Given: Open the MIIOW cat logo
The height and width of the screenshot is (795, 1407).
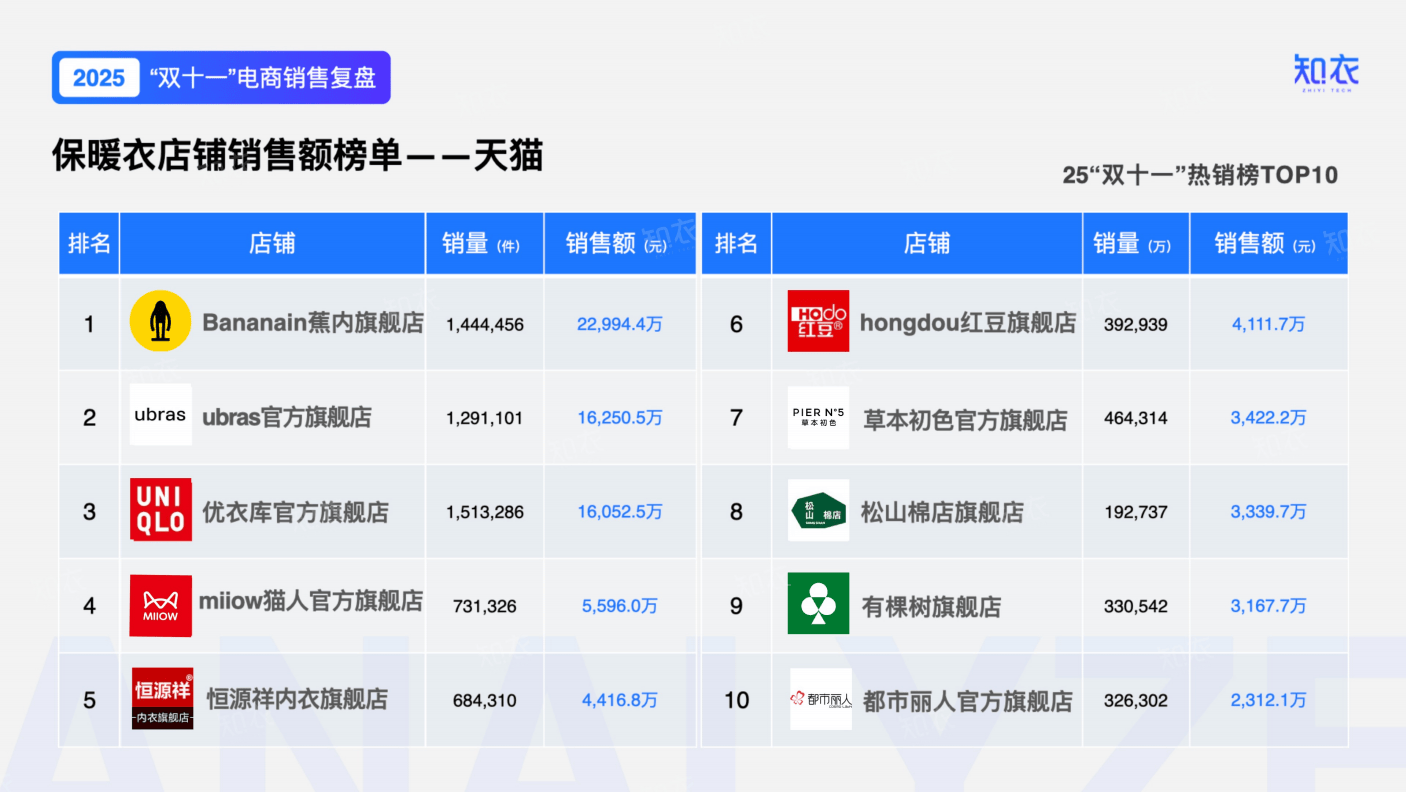Looking at the screenshot, I should pos(160,605).
